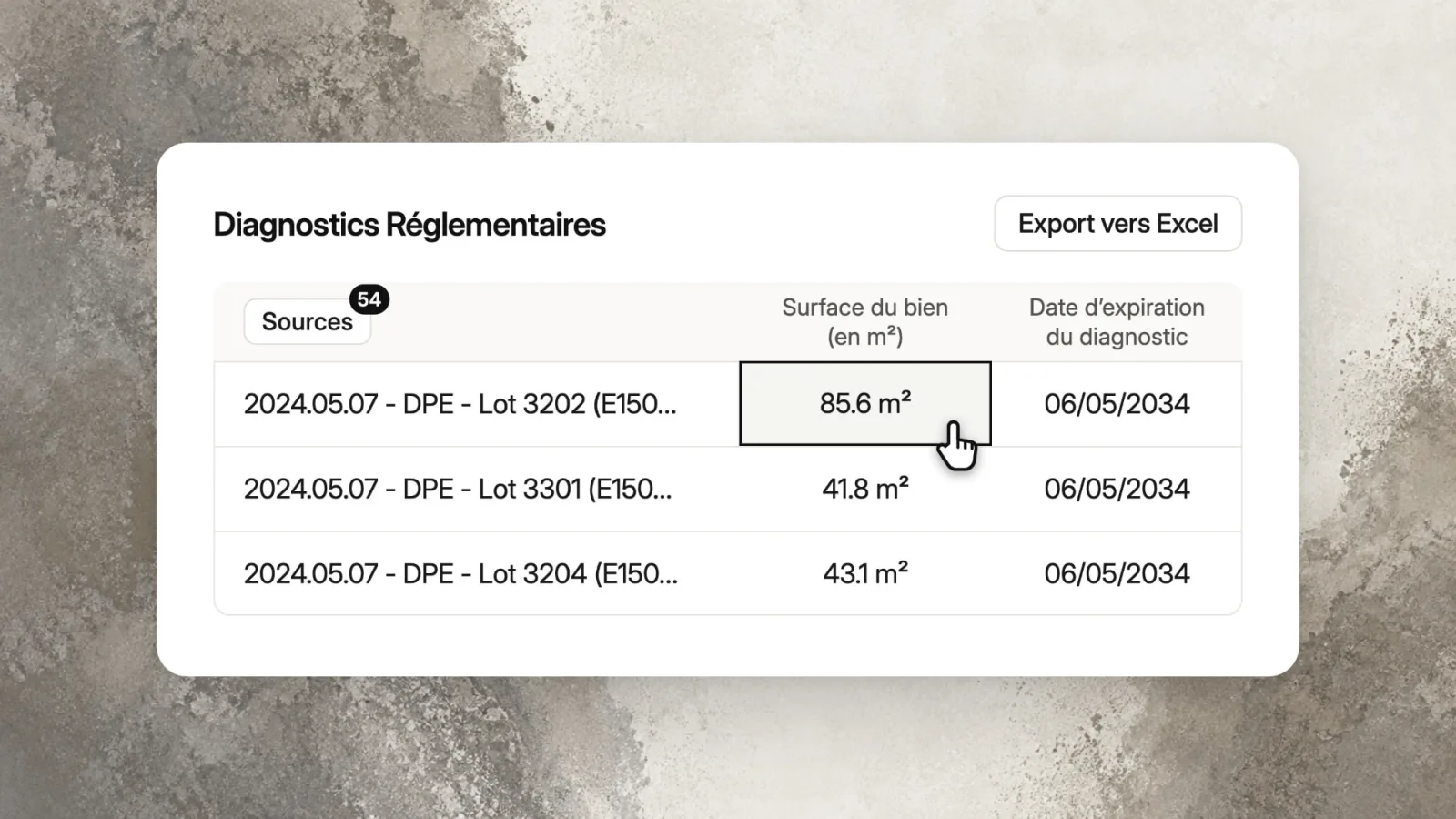Click the Surface du bien column header
The image size is (1456, 819).
point(865,322)
